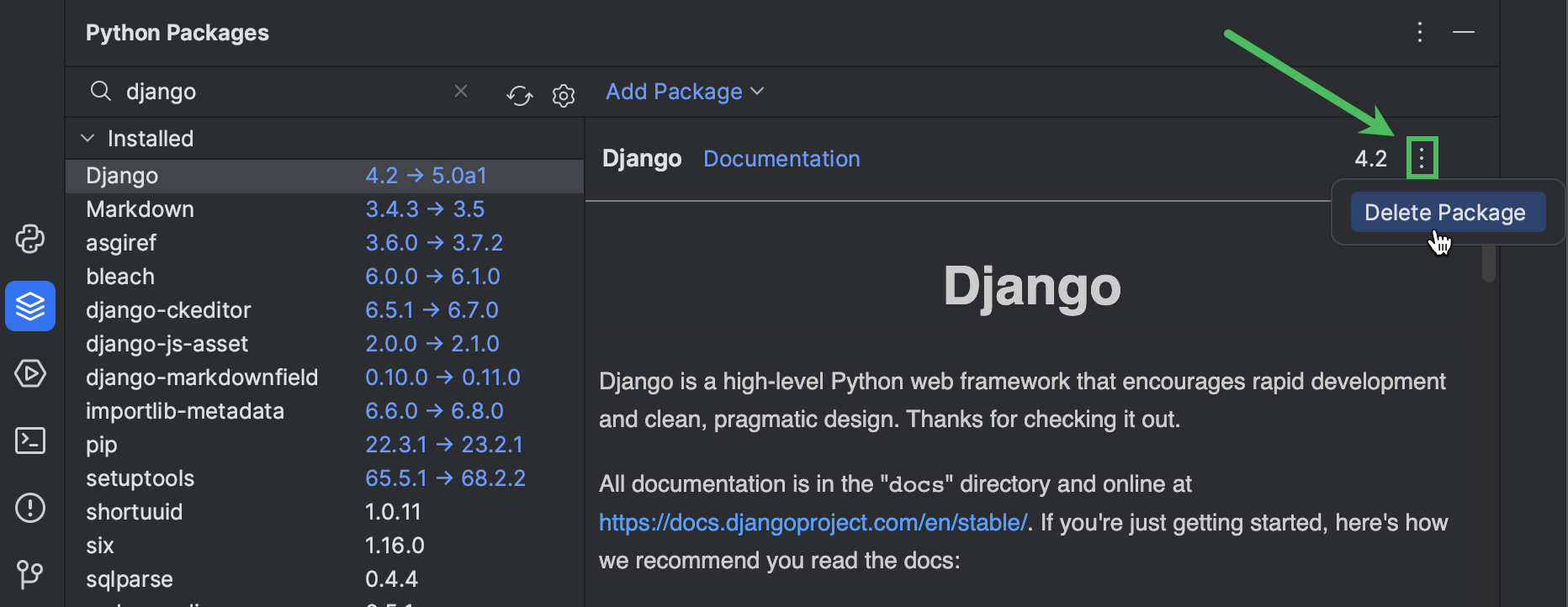
Task: Upgrade django-js-asset via 2.0.0 → 2.1.0 link
Action: click(x=432, y=344)
